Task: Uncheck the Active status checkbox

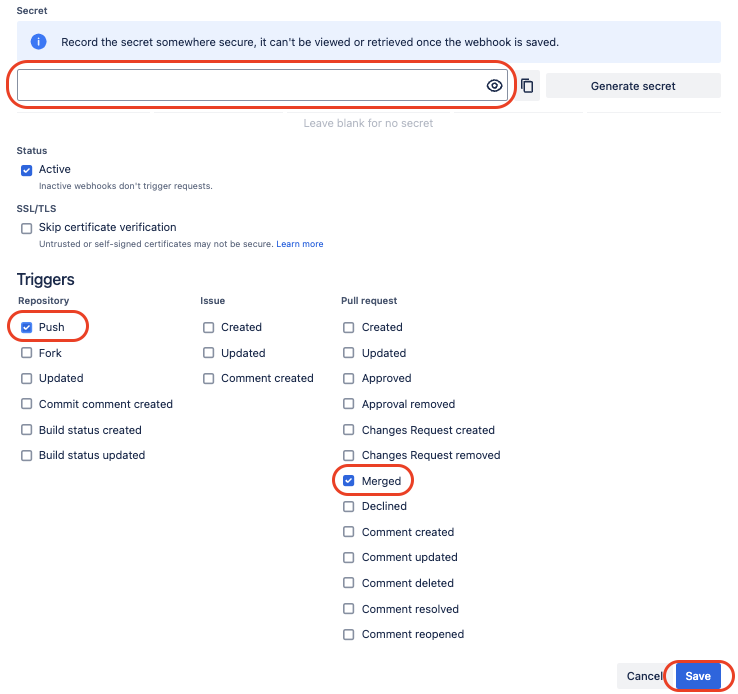Action: (x=27, y=170)
